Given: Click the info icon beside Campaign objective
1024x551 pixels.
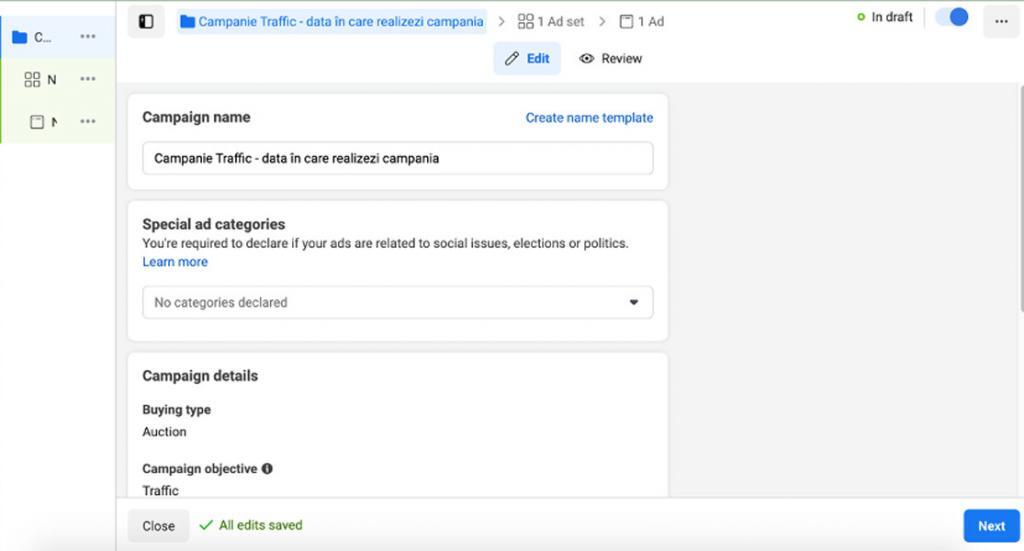Looking at the screenshot, I should pyautogui.click(x=267, y=468).
